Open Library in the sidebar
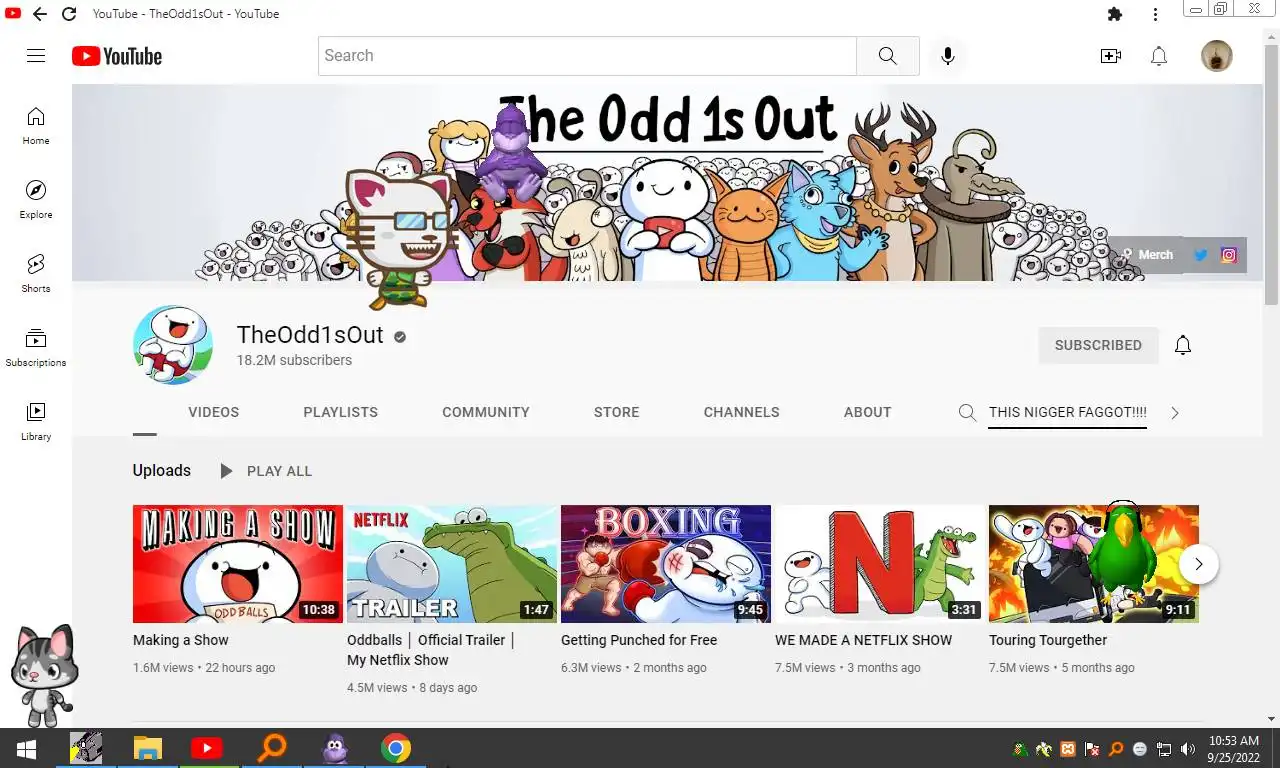1280x768 pixels. point(36,422)
